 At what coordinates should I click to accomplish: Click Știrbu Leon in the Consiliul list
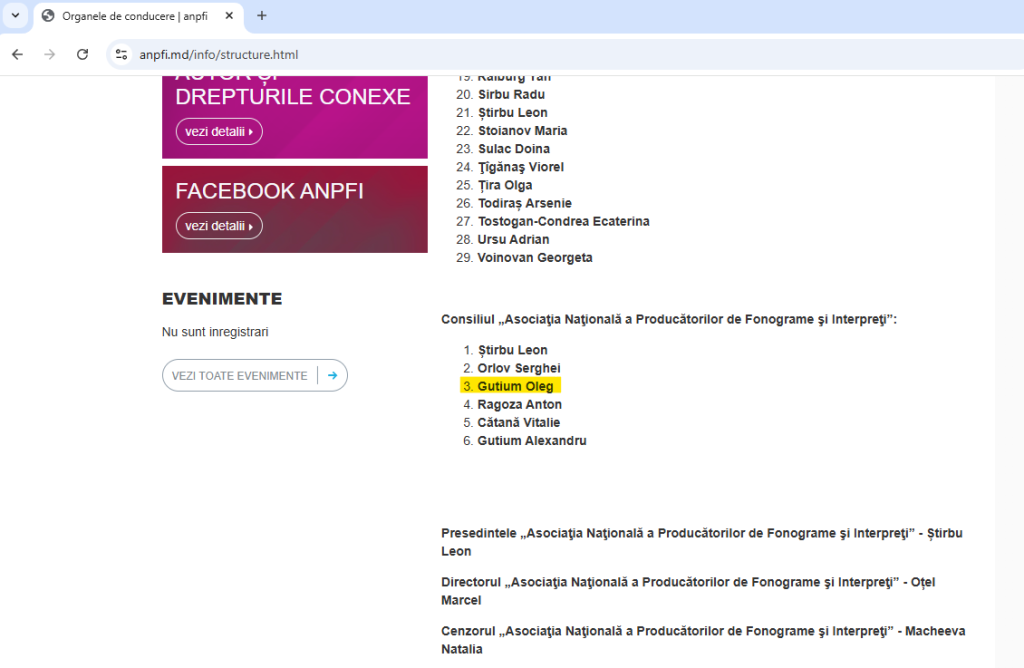(512, 350)
